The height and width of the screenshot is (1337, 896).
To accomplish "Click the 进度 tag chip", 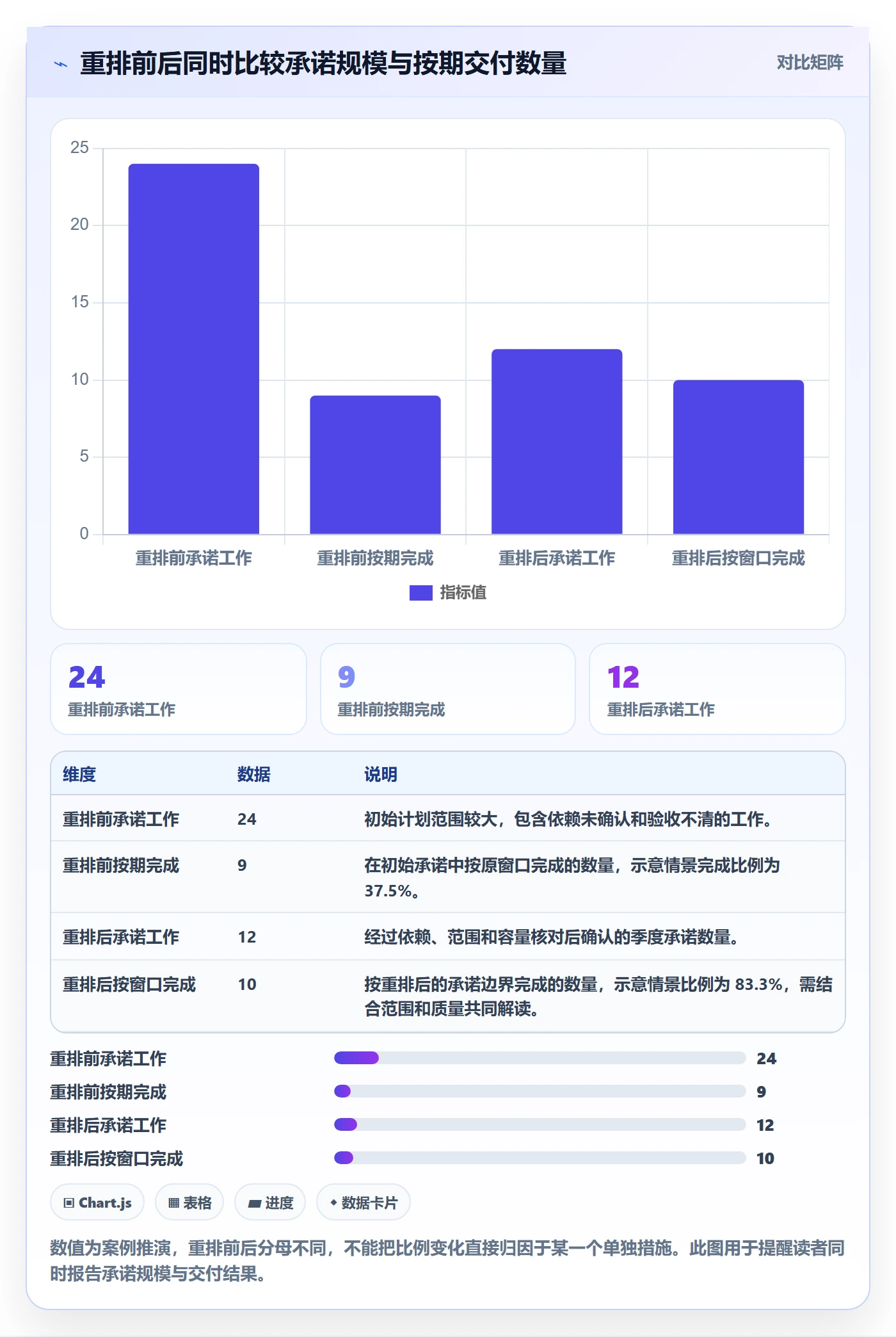I will pos(270,1203).
